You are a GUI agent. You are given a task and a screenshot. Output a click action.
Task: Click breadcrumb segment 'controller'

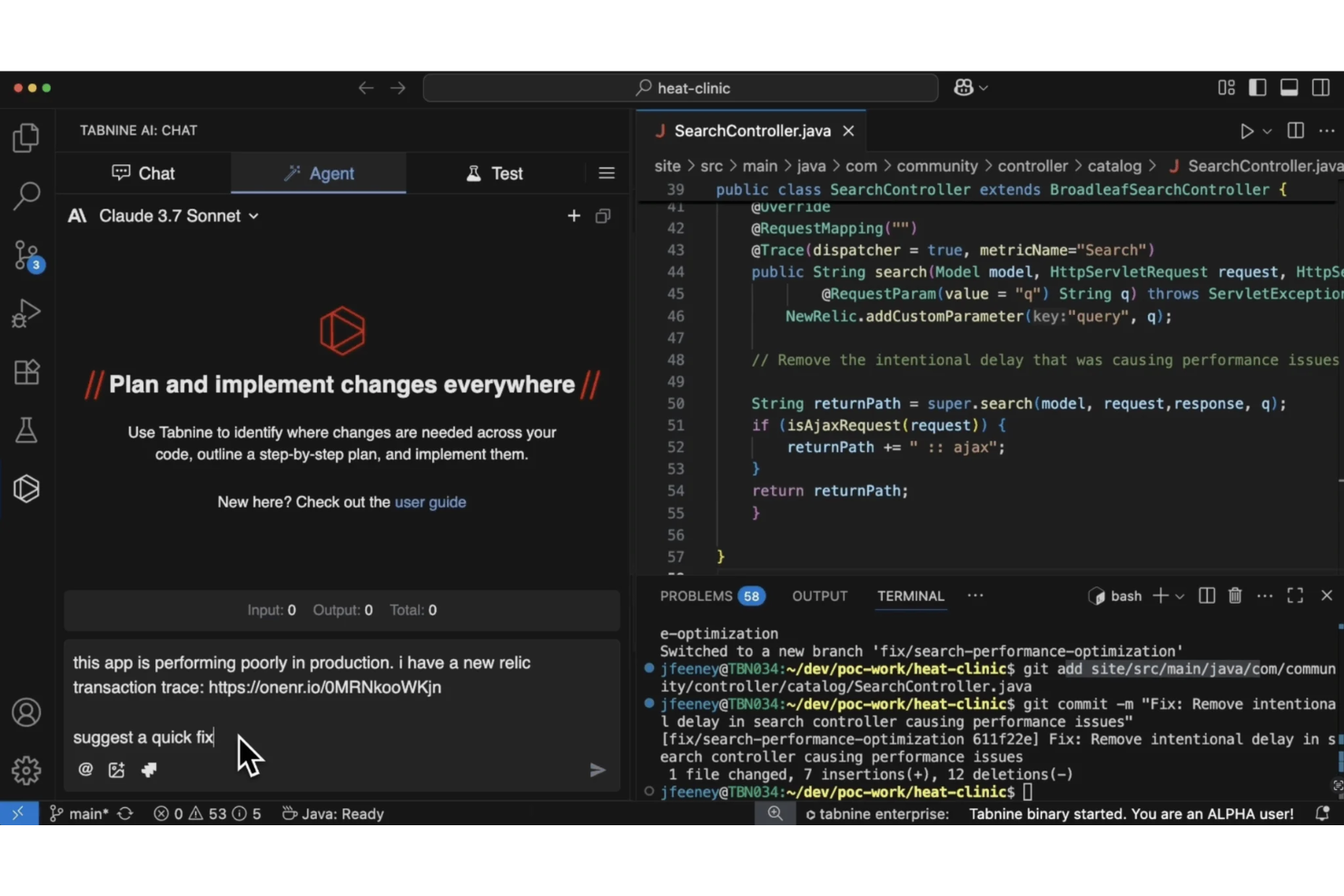pyautogui.click(x=1033, y=166)
